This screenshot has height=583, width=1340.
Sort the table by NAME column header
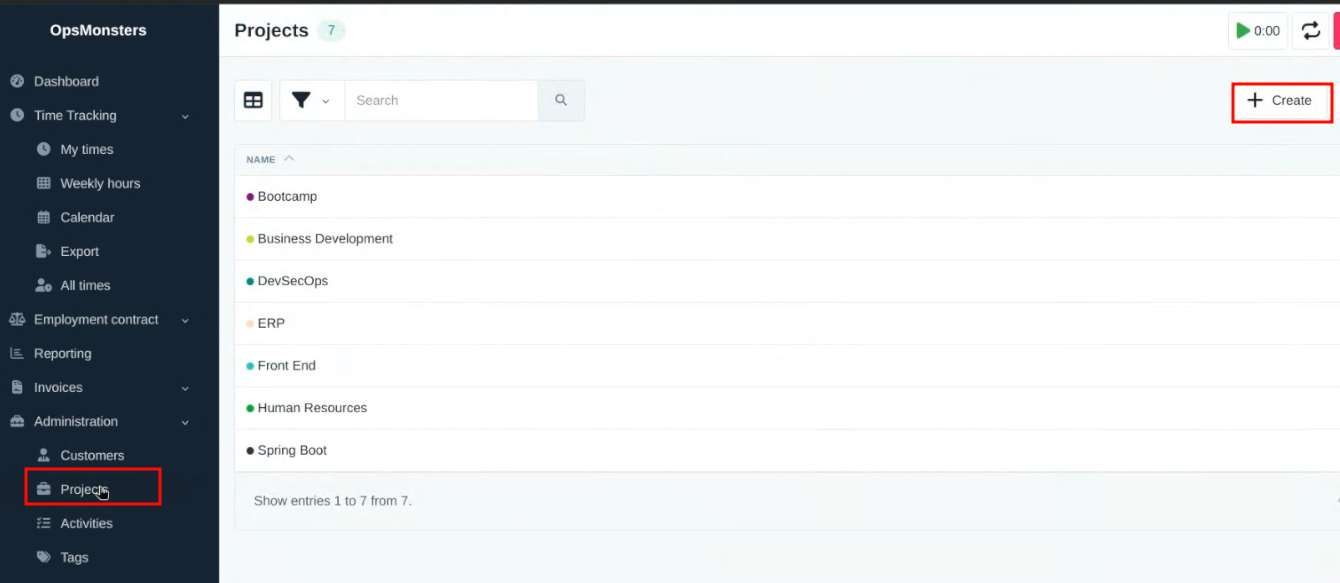261,159
